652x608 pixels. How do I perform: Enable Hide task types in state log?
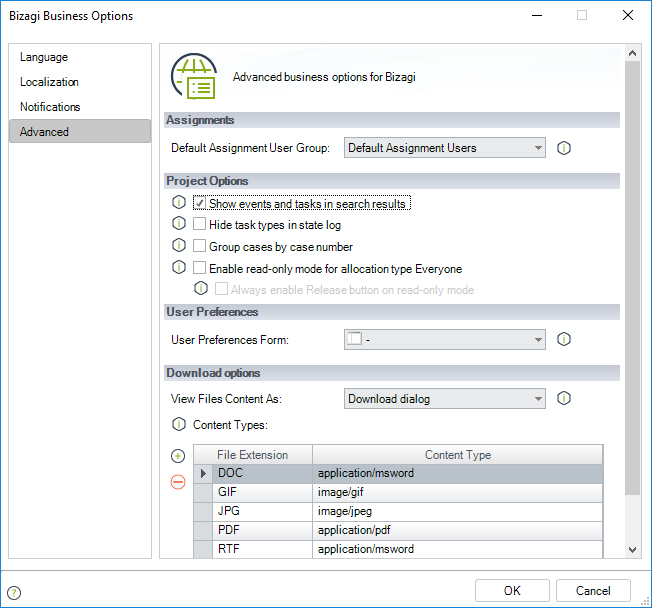coord(199,224)
